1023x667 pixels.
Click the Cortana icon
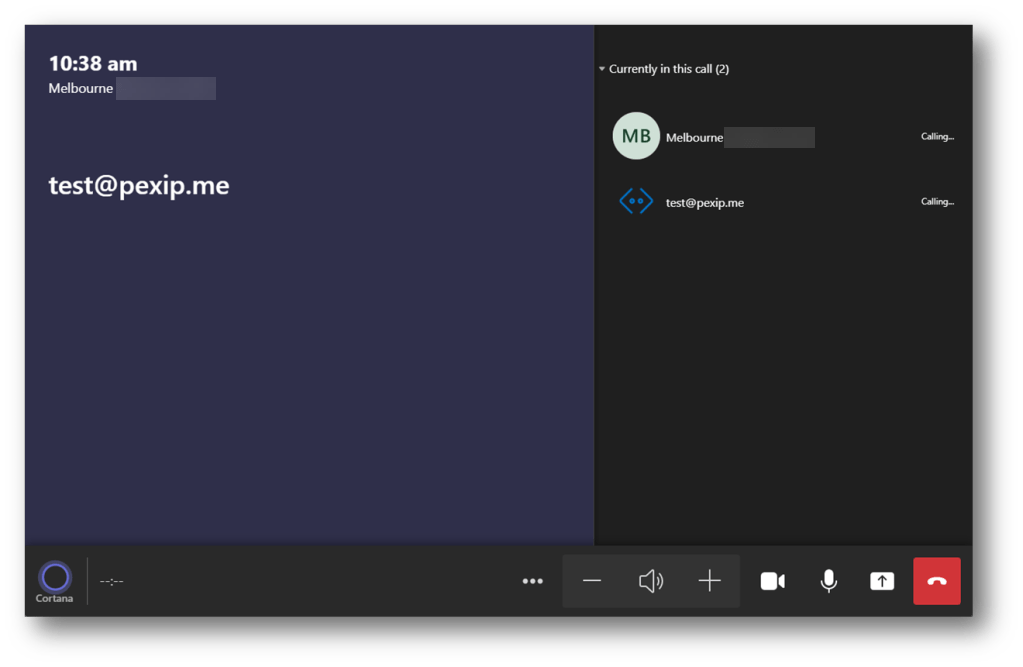point(55,577)
